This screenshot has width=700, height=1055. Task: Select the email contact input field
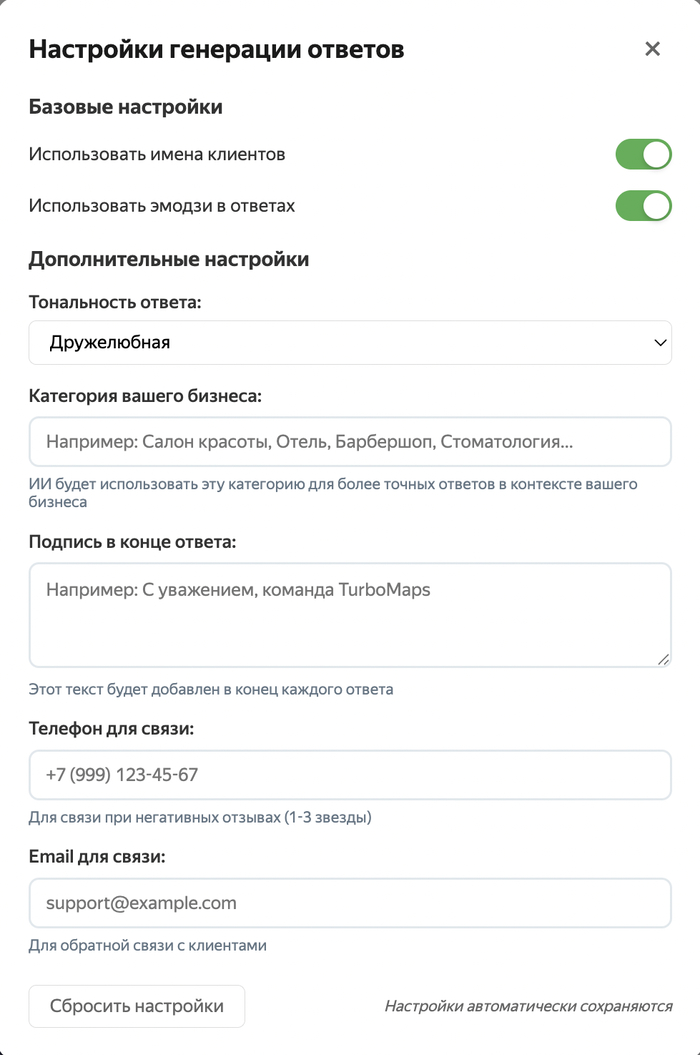click(x=350, y=902)
